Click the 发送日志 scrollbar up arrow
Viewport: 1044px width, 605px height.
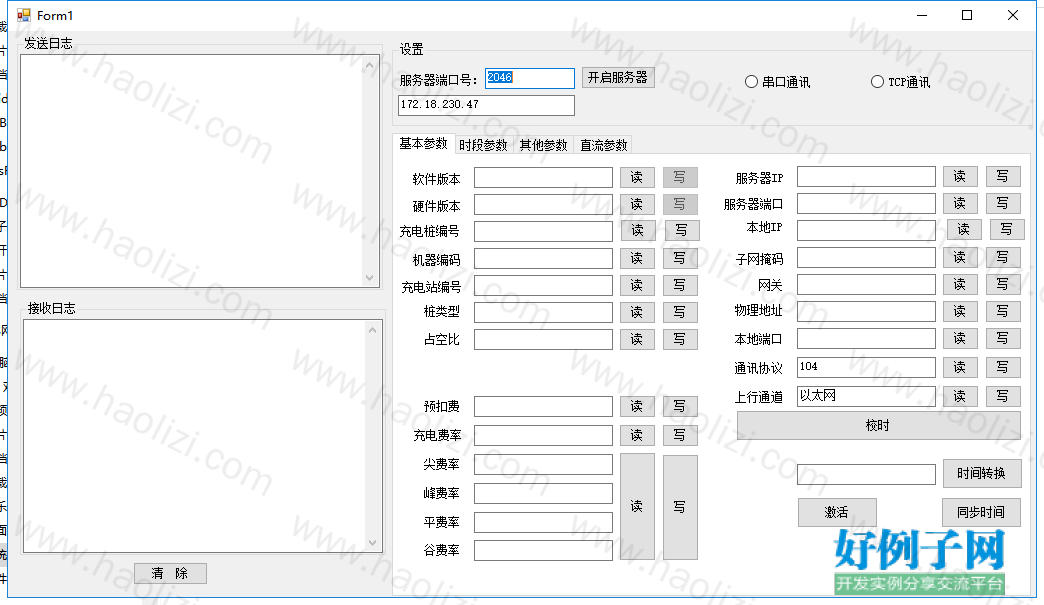pyautogui.click(x=370, y=65)
